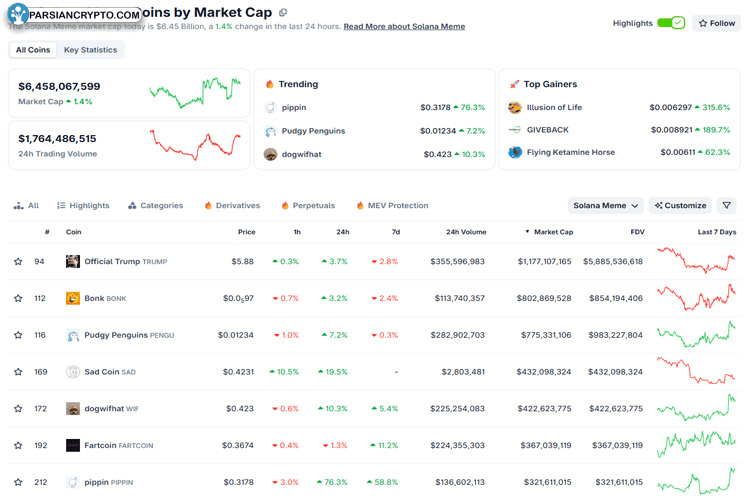750x500 pixels.
Task: Star the Pudgy Penguins row
Action: 18,335
